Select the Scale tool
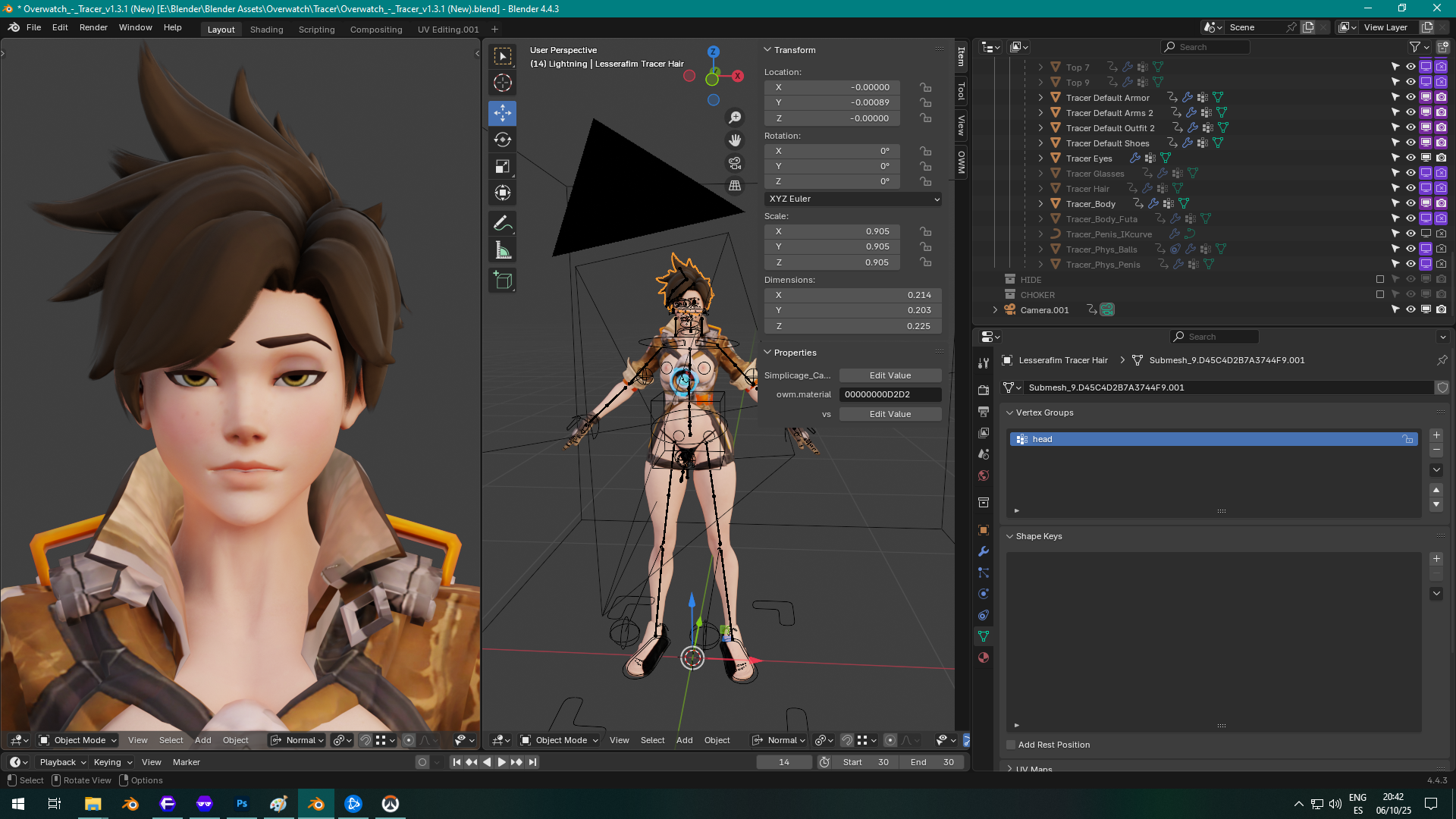This screenshot has width=1456, height=819. 502,166
